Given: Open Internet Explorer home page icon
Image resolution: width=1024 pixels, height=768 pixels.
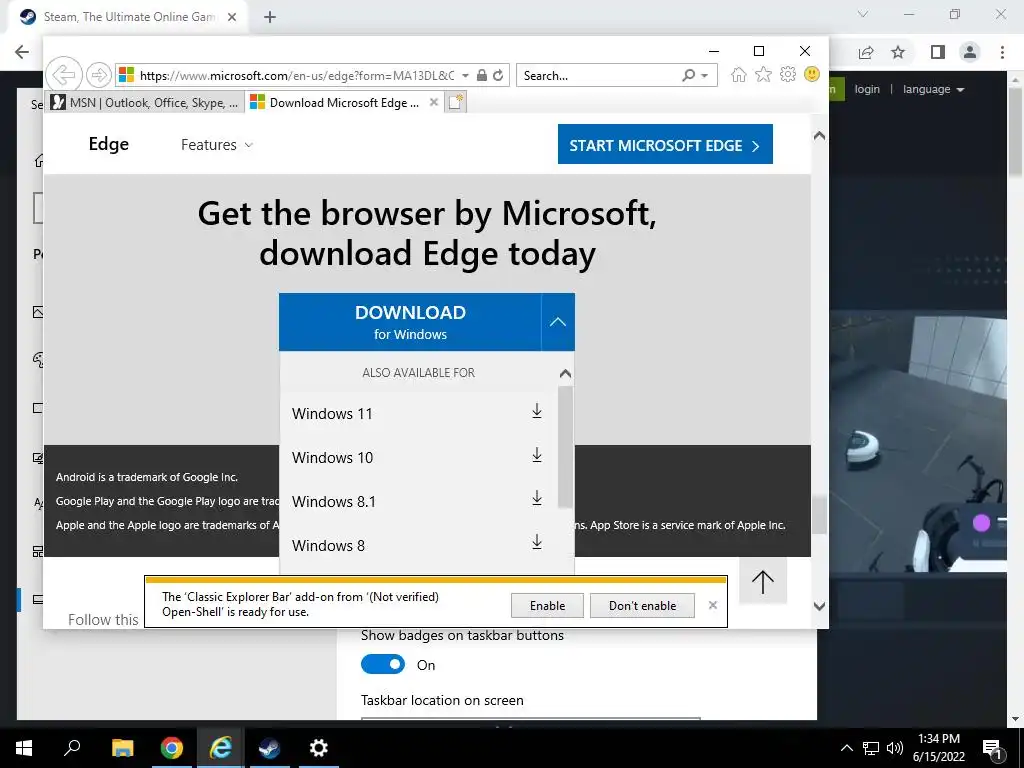Looking at the screenshot, I should [739, 74].
